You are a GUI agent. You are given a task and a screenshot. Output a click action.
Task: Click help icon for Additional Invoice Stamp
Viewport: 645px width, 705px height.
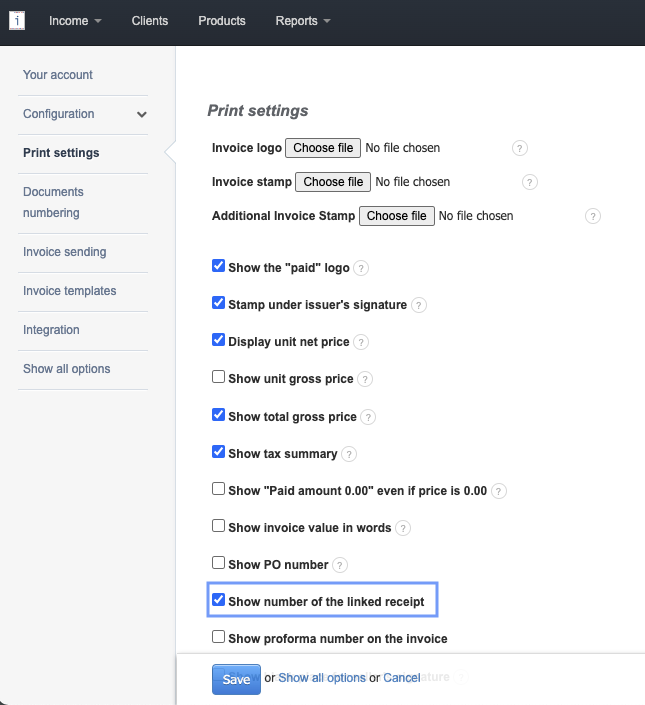pos(593,216)
